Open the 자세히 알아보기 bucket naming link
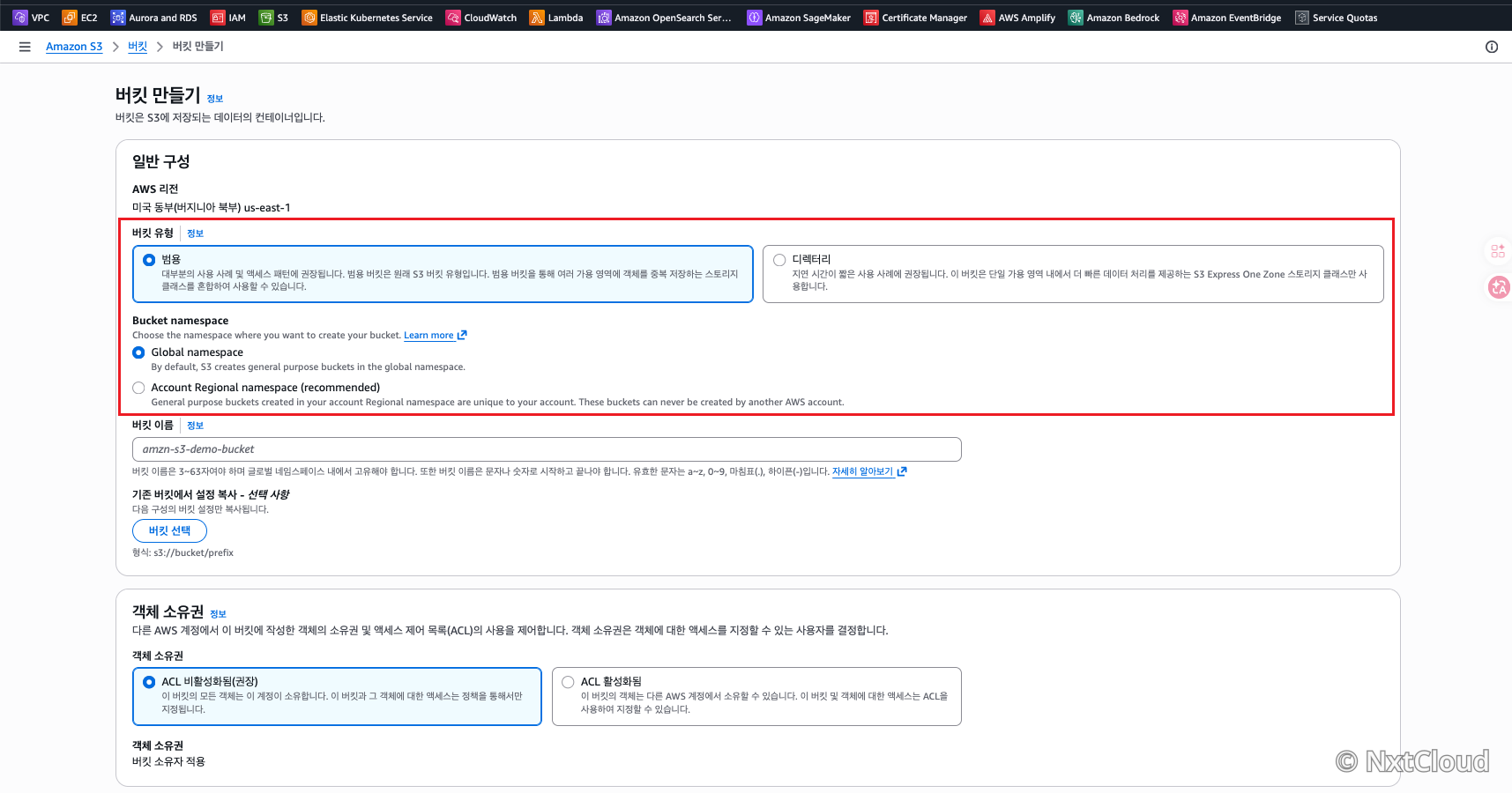The width and height of the screenshot is (1512, 793). 862,472
